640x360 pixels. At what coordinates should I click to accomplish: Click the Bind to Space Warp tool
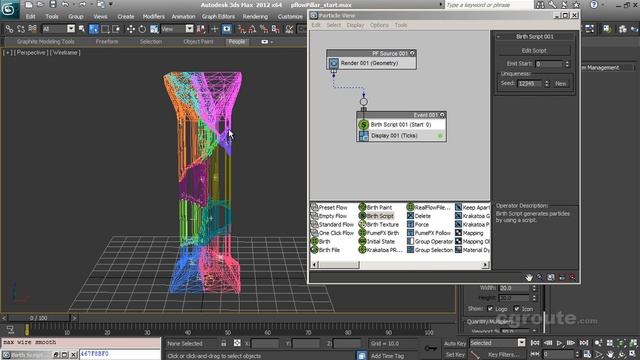32,29
